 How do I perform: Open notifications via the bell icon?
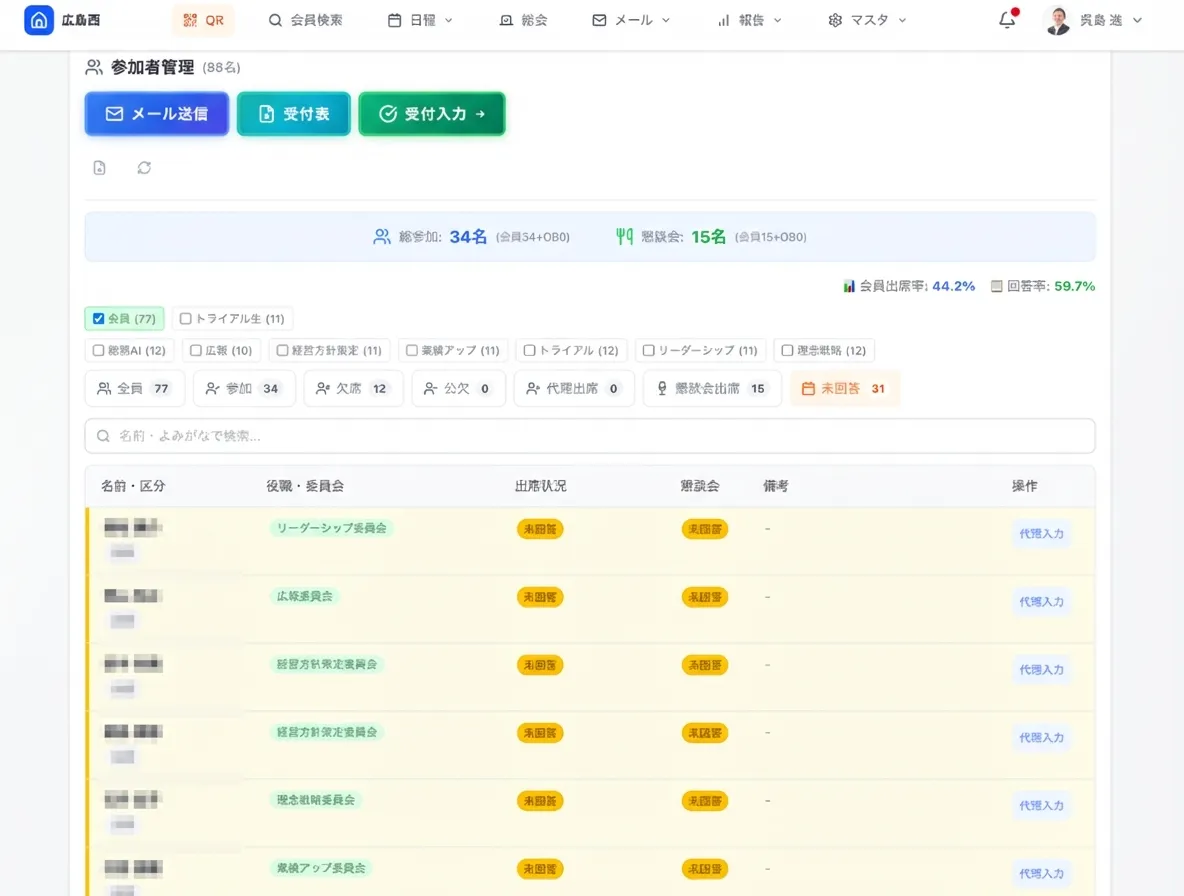tap(1007, 20)
